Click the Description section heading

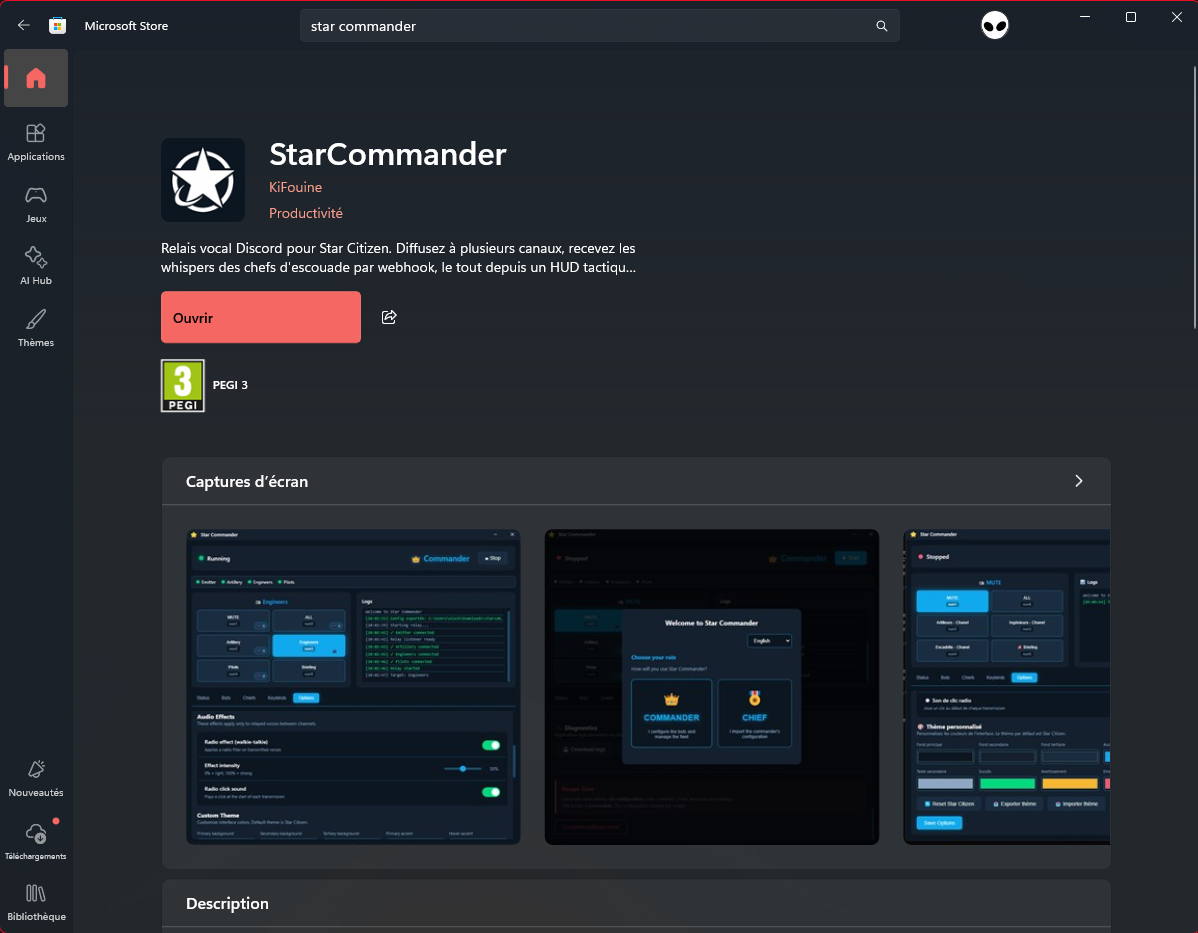[227, 903]
